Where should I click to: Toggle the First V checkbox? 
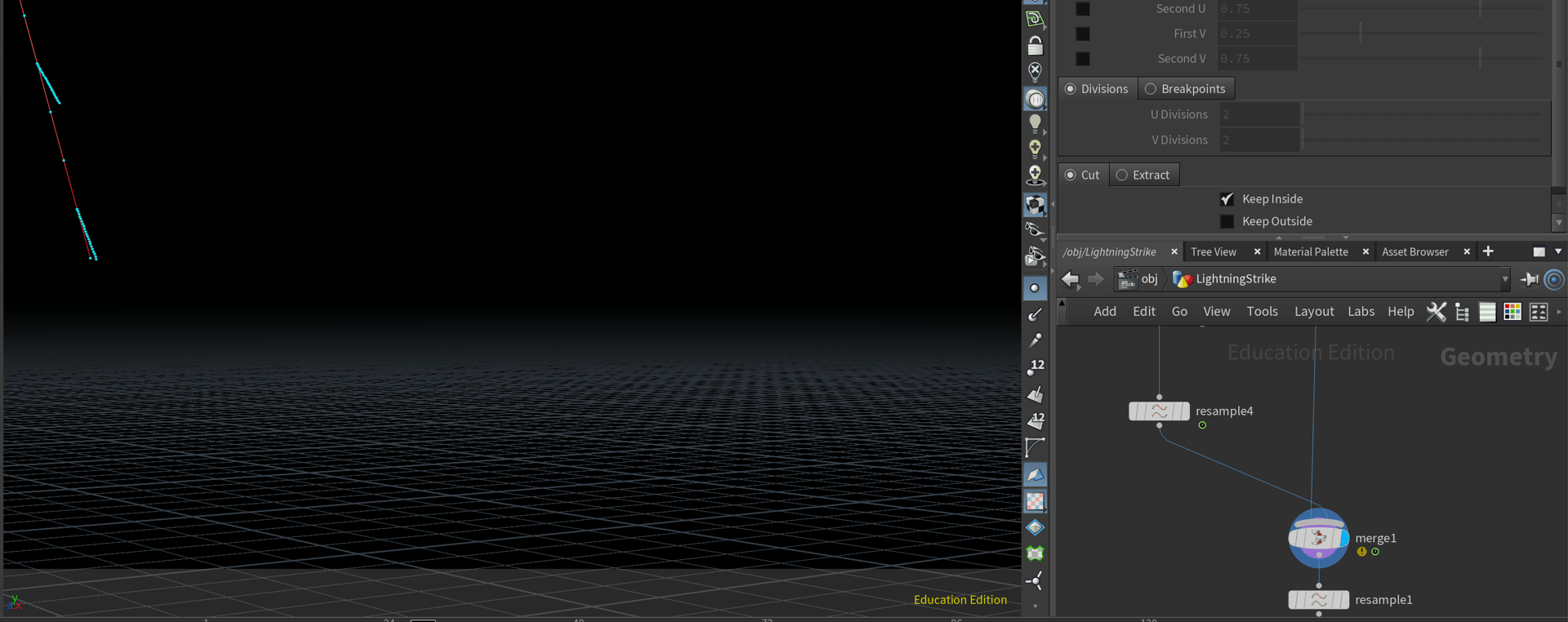click(x=1083, y=33)
